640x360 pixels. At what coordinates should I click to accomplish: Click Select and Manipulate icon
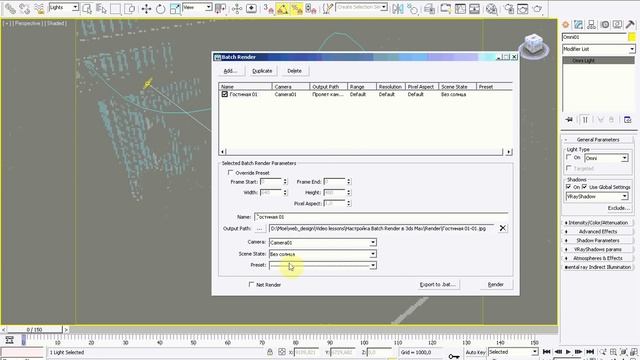237,9
